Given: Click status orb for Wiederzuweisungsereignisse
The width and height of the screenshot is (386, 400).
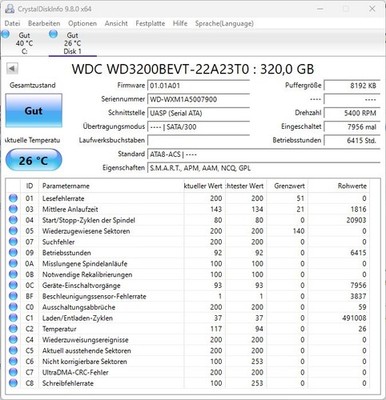Looking at the screenshot, I should coord(13,340).
